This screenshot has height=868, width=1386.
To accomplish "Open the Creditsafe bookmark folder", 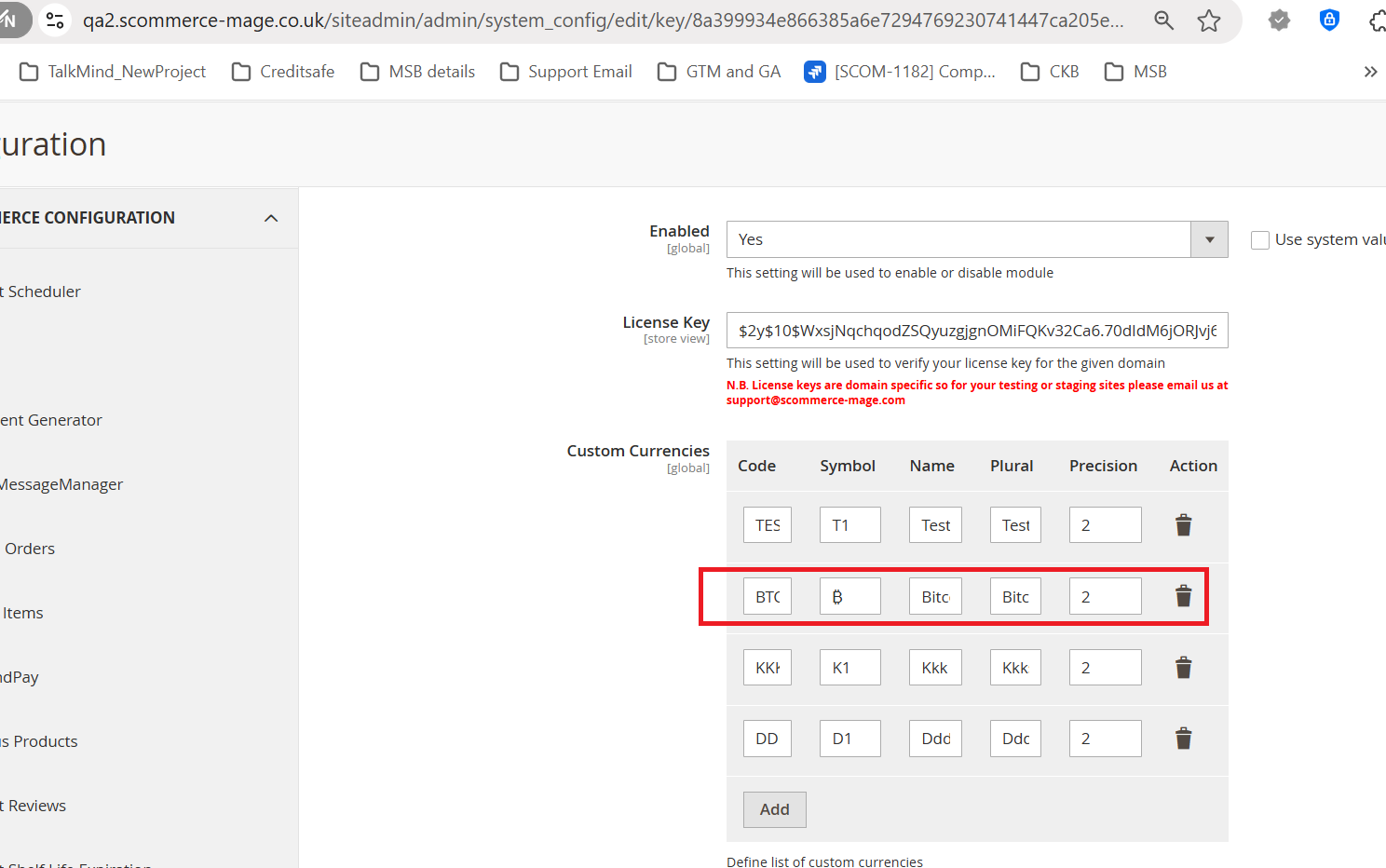I will 283,72.
